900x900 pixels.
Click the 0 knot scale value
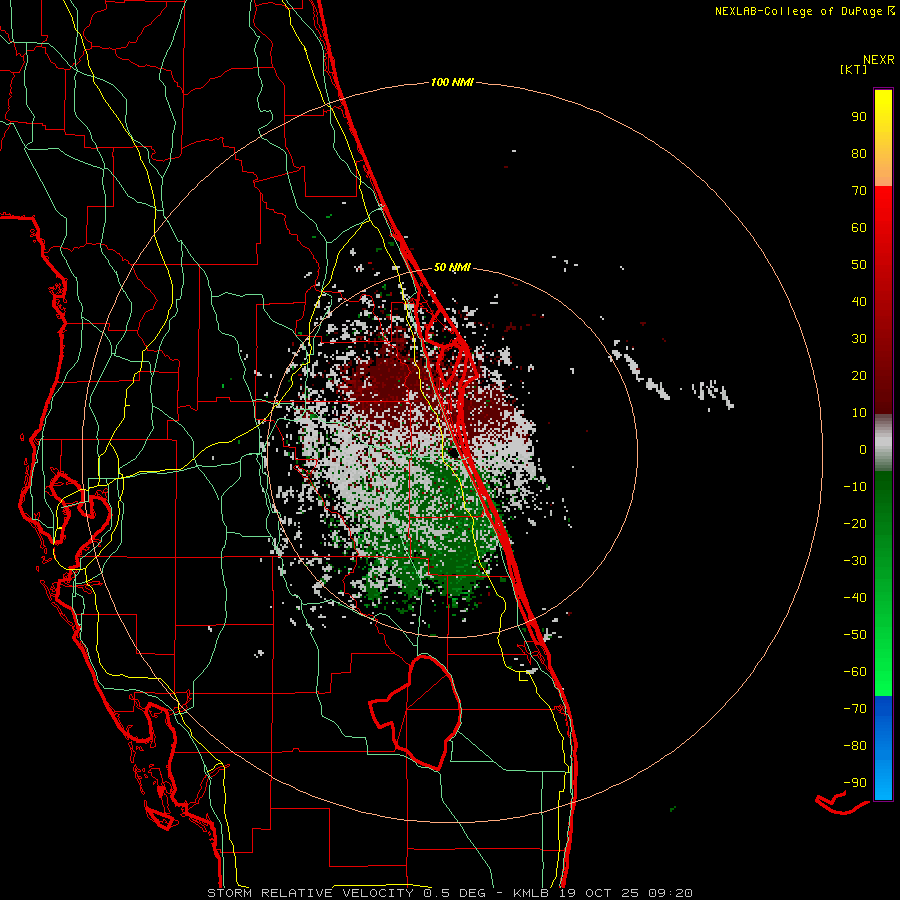[x=863, y=450]
